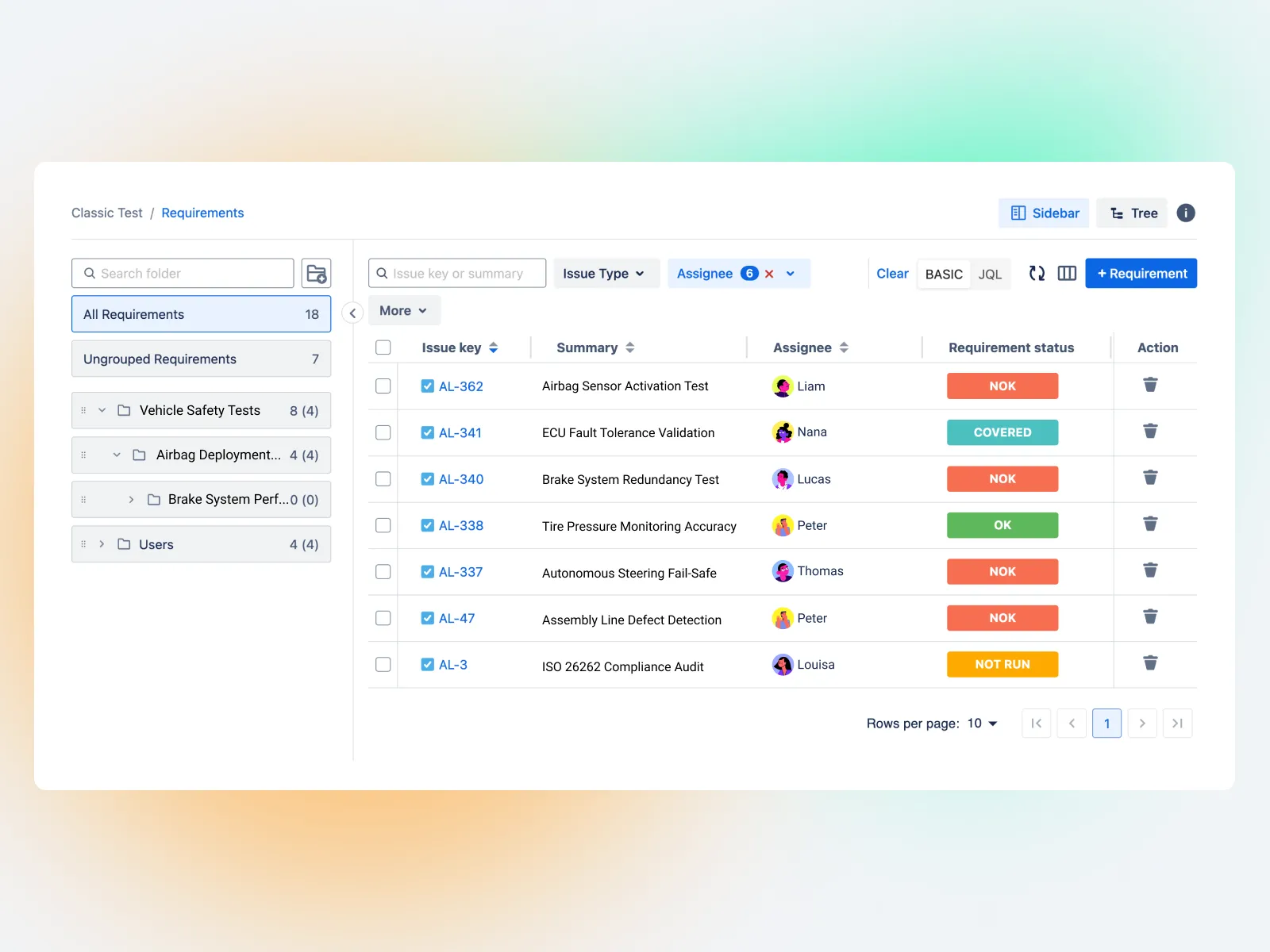This screenshot has height=952, width=1270.
Task: Collapse the sidebar panel arrow
Action: coord(352,313)
